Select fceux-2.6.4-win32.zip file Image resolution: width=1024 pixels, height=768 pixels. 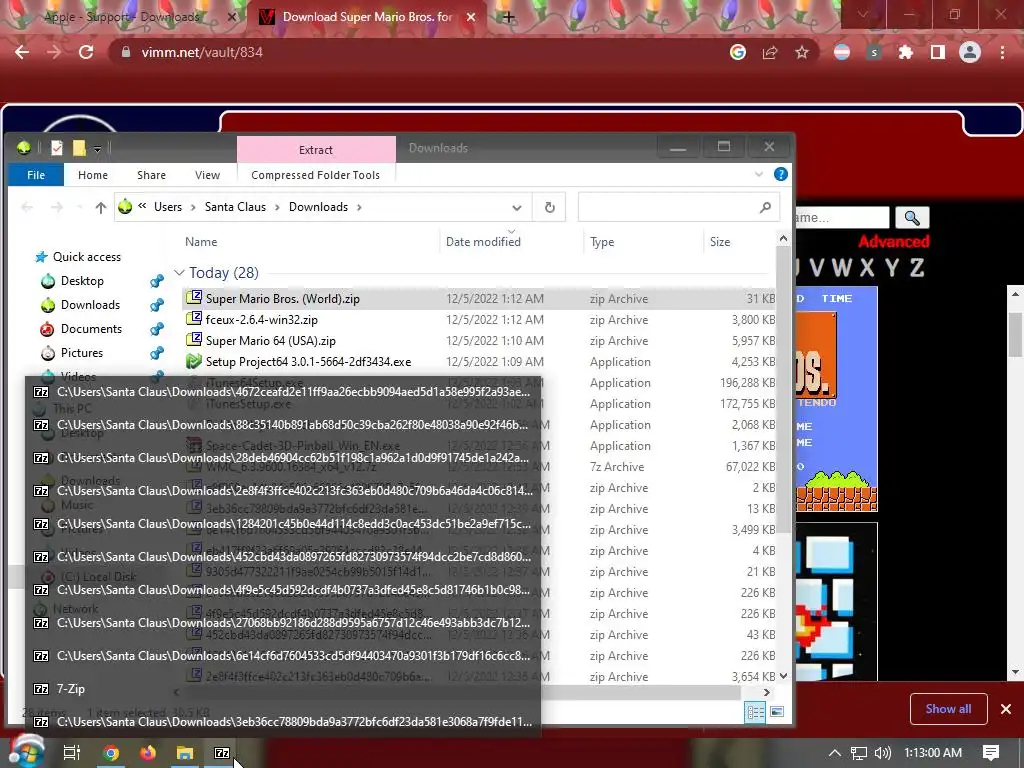coord(479,320)
